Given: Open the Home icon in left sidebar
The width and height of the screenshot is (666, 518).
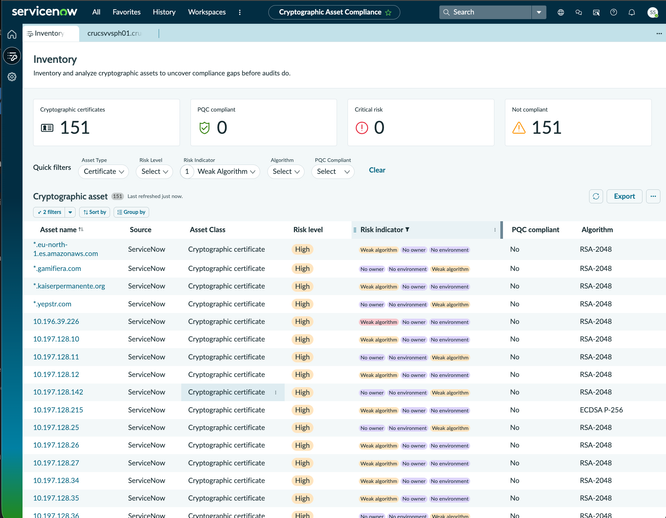Looking at the screenshot, I should click(11, 34).
